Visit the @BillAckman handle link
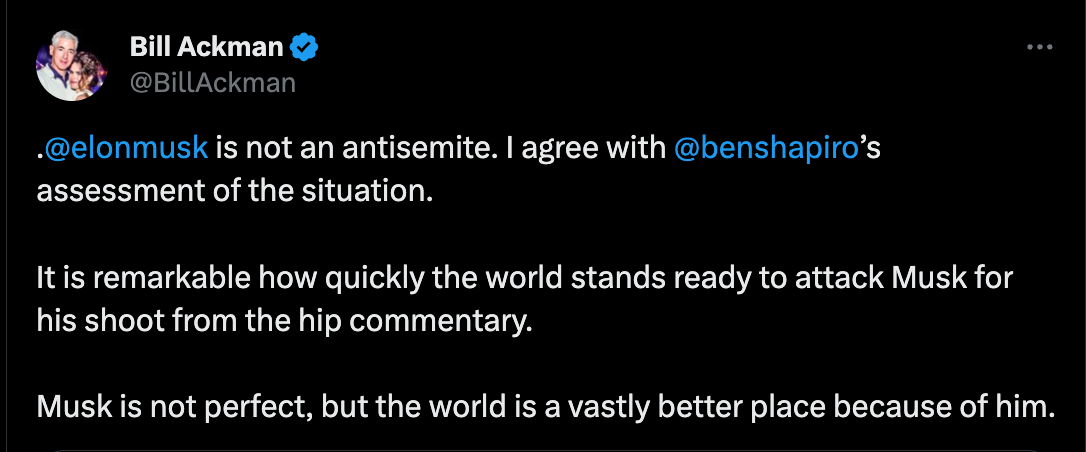The width and height of the screenshot is (1086, 452). tap(213, 82)
